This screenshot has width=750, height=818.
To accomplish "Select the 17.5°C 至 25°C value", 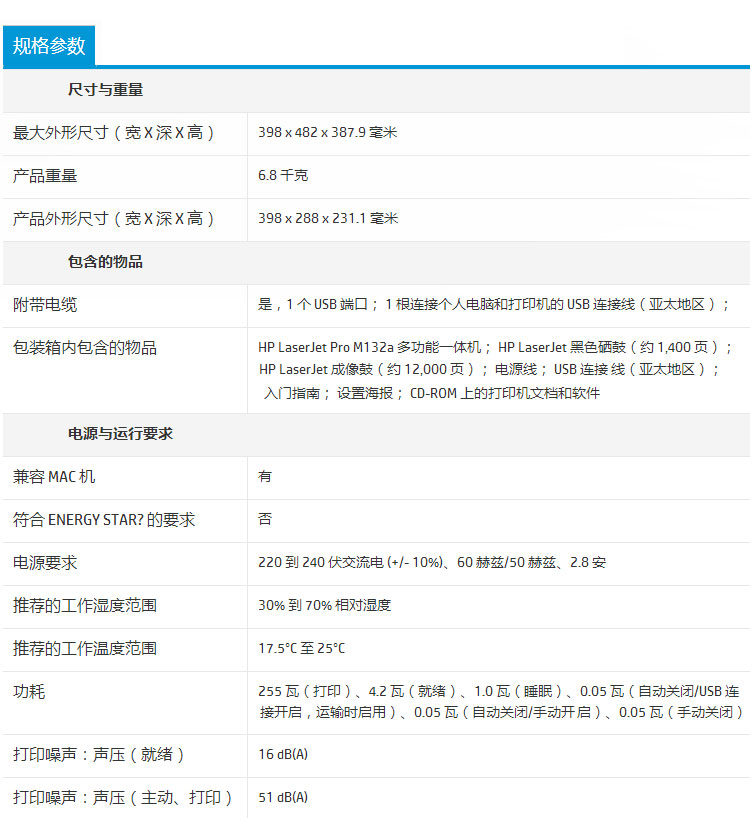I will pyautogui.click(x=301, y=648).
